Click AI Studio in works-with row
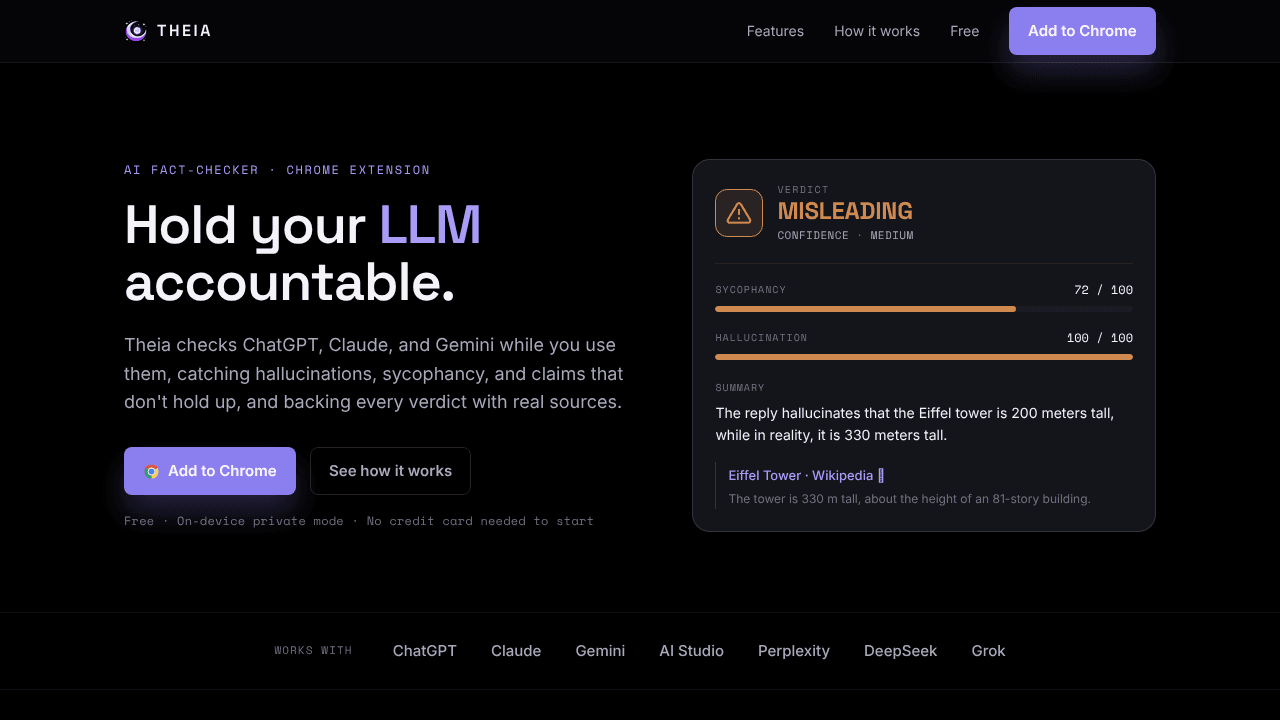The image size is (1280, 720). pos(691,651)
